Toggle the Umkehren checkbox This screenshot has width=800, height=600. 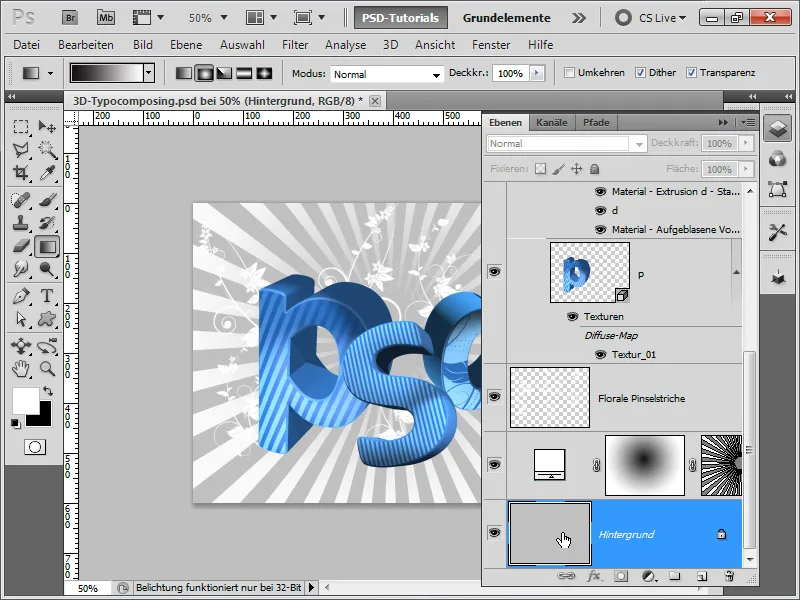pos(569,72)
